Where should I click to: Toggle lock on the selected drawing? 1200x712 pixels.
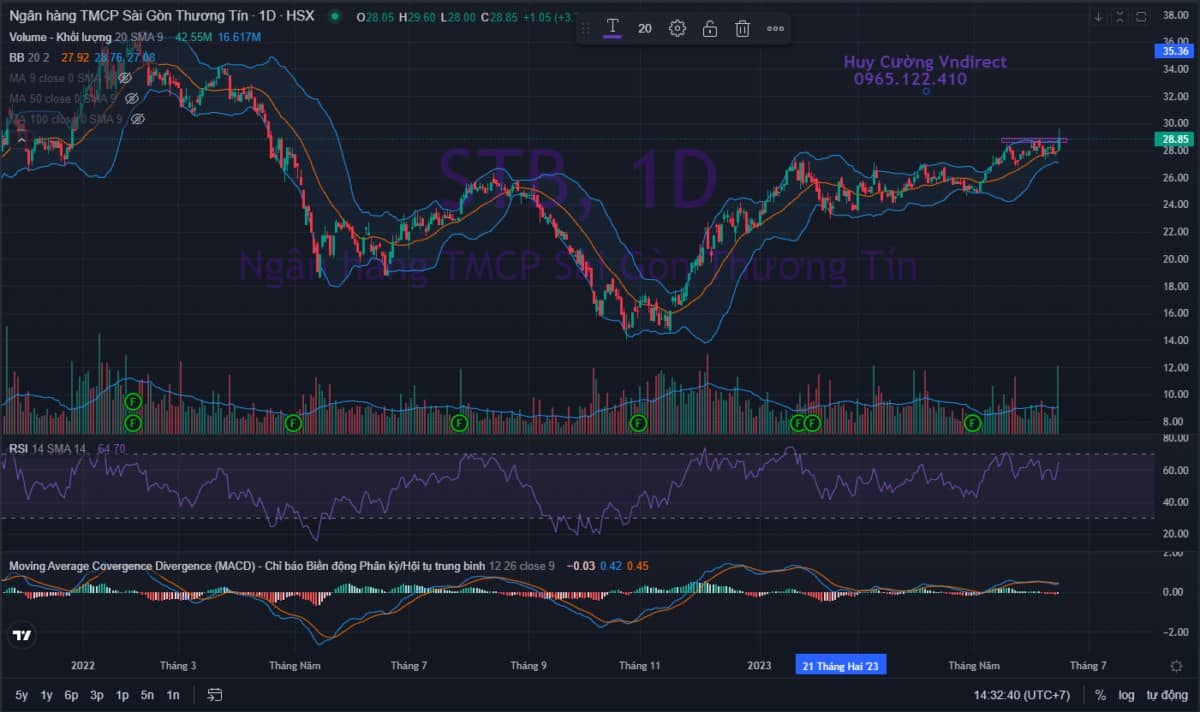(x=709, y=28)
